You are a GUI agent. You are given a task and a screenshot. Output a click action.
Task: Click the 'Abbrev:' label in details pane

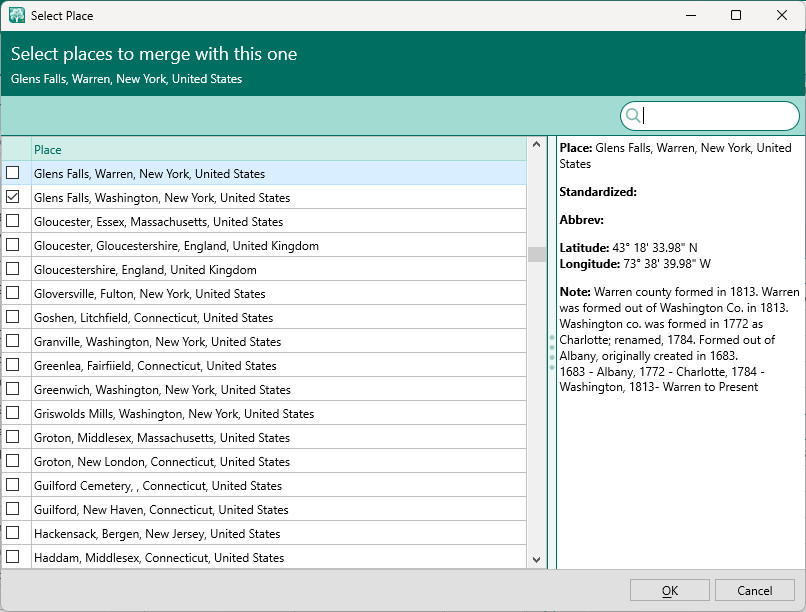click(x=581, y=219)
